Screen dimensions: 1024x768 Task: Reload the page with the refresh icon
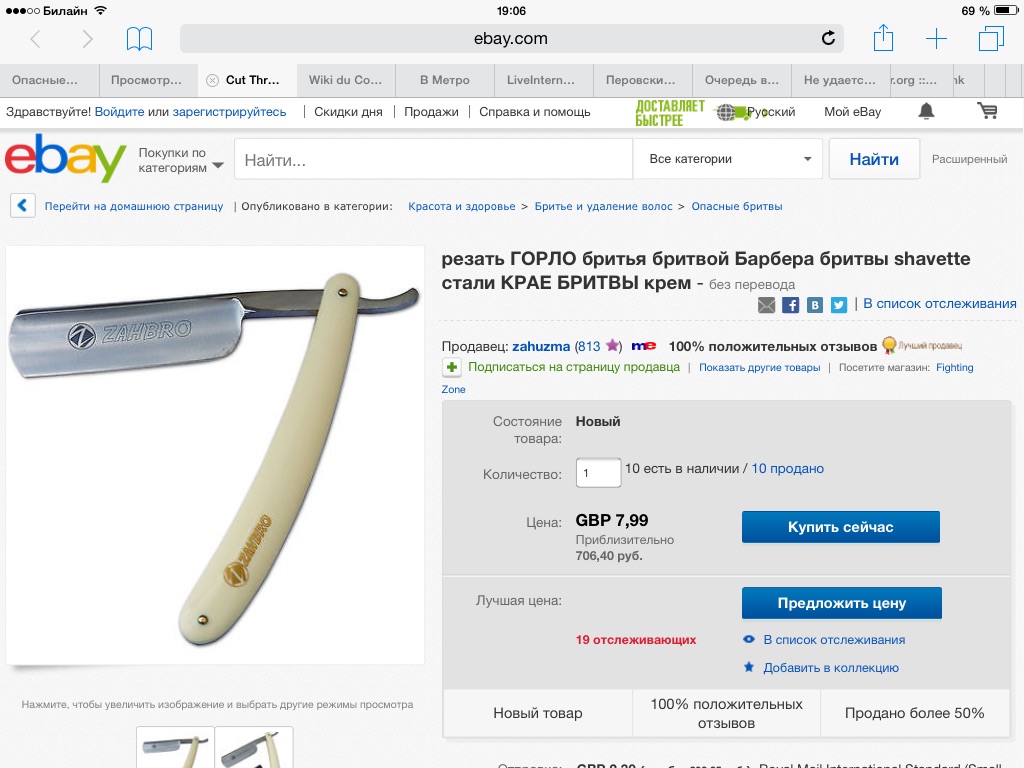coord(828,38)
